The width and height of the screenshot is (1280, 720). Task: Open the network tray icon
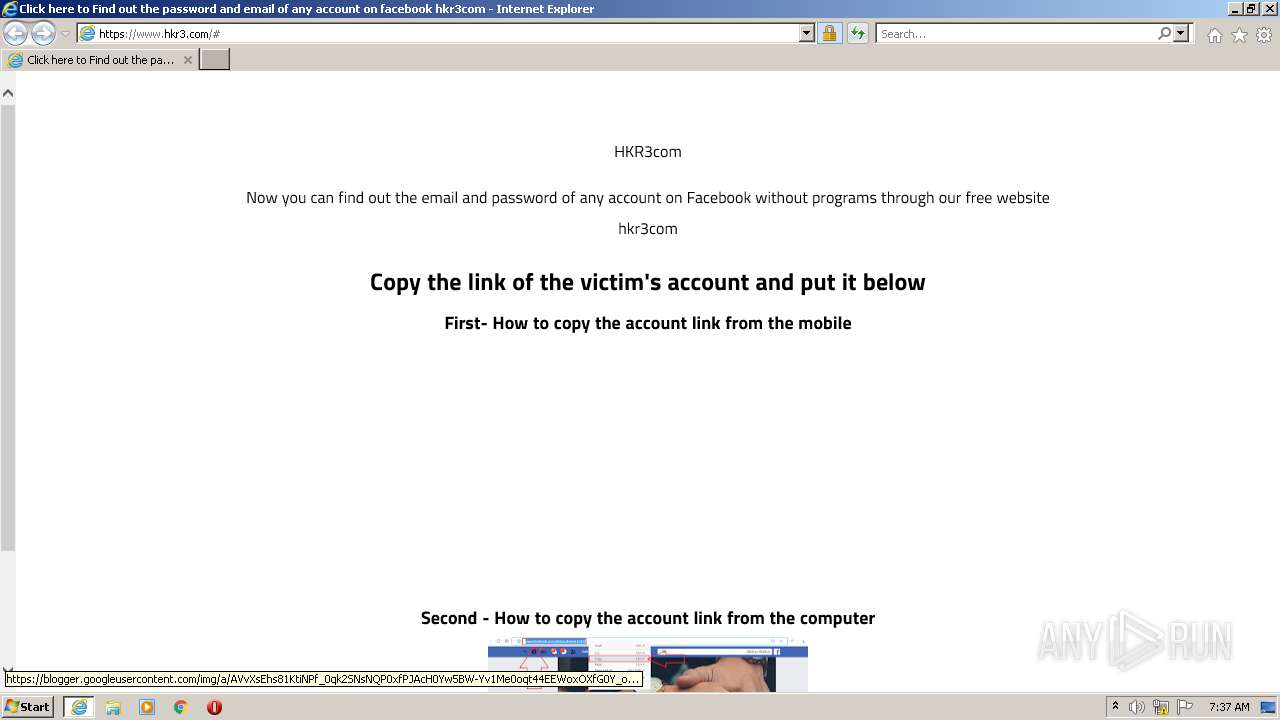(1161, 707)
